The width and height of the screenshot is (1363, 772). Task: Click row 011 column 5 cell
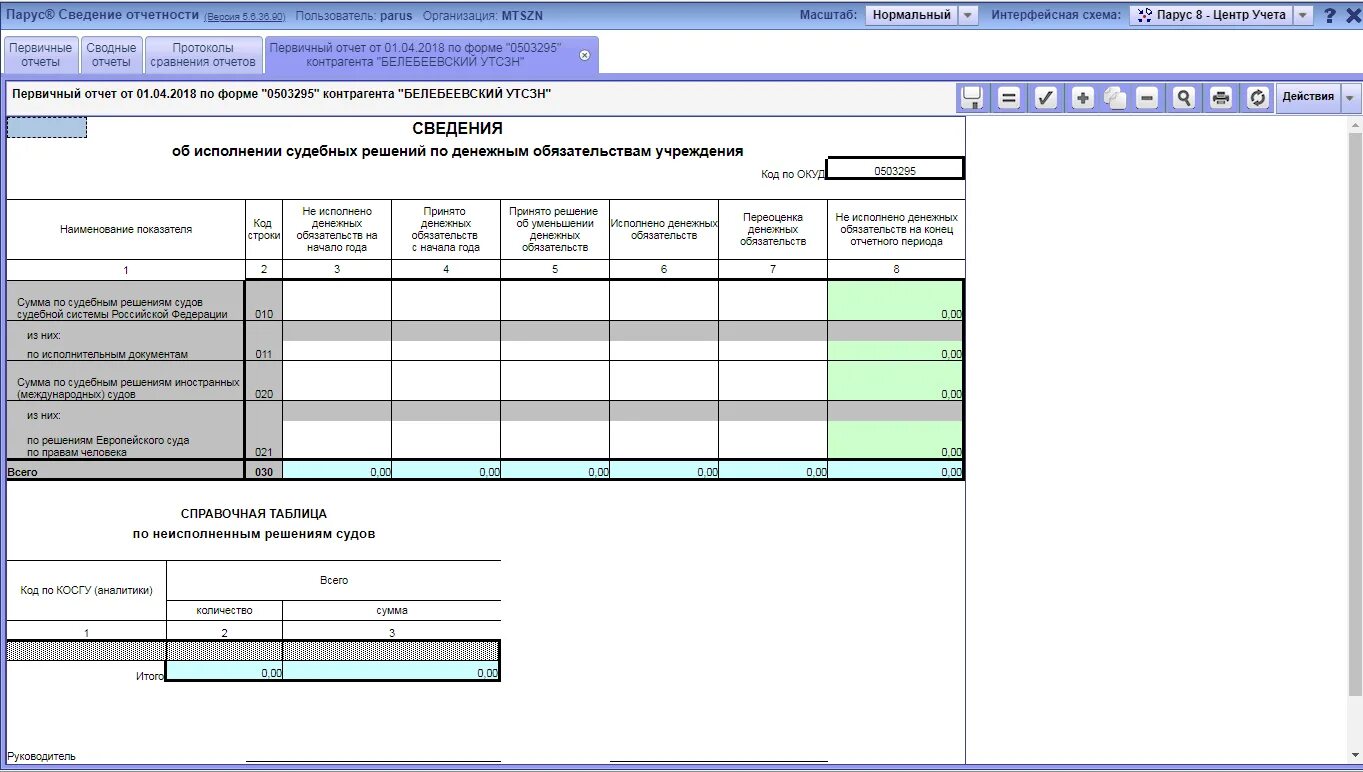tap(555, 350)
